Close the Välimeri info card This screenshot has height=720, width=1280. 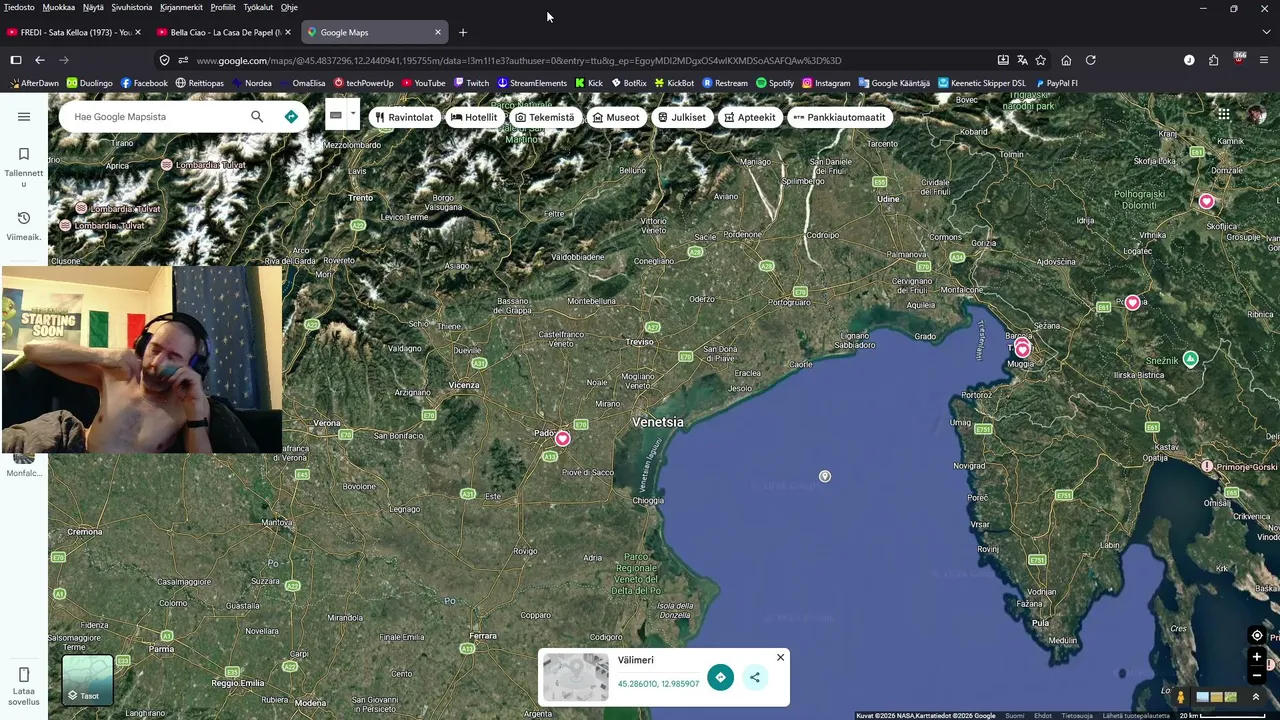point(780,657)
